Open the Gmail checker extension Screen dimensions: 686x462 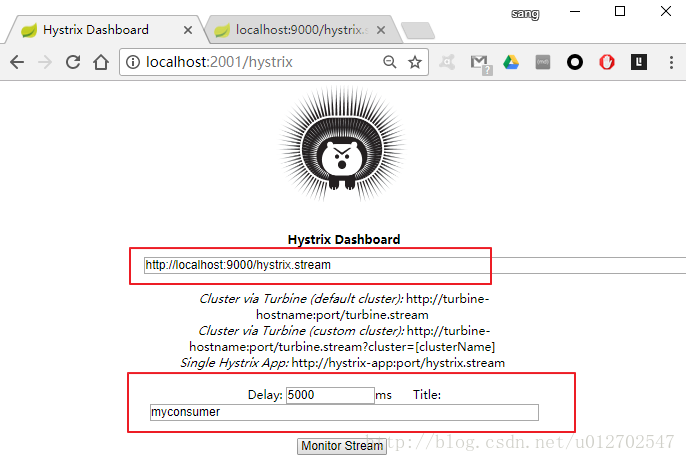(481, 63)
